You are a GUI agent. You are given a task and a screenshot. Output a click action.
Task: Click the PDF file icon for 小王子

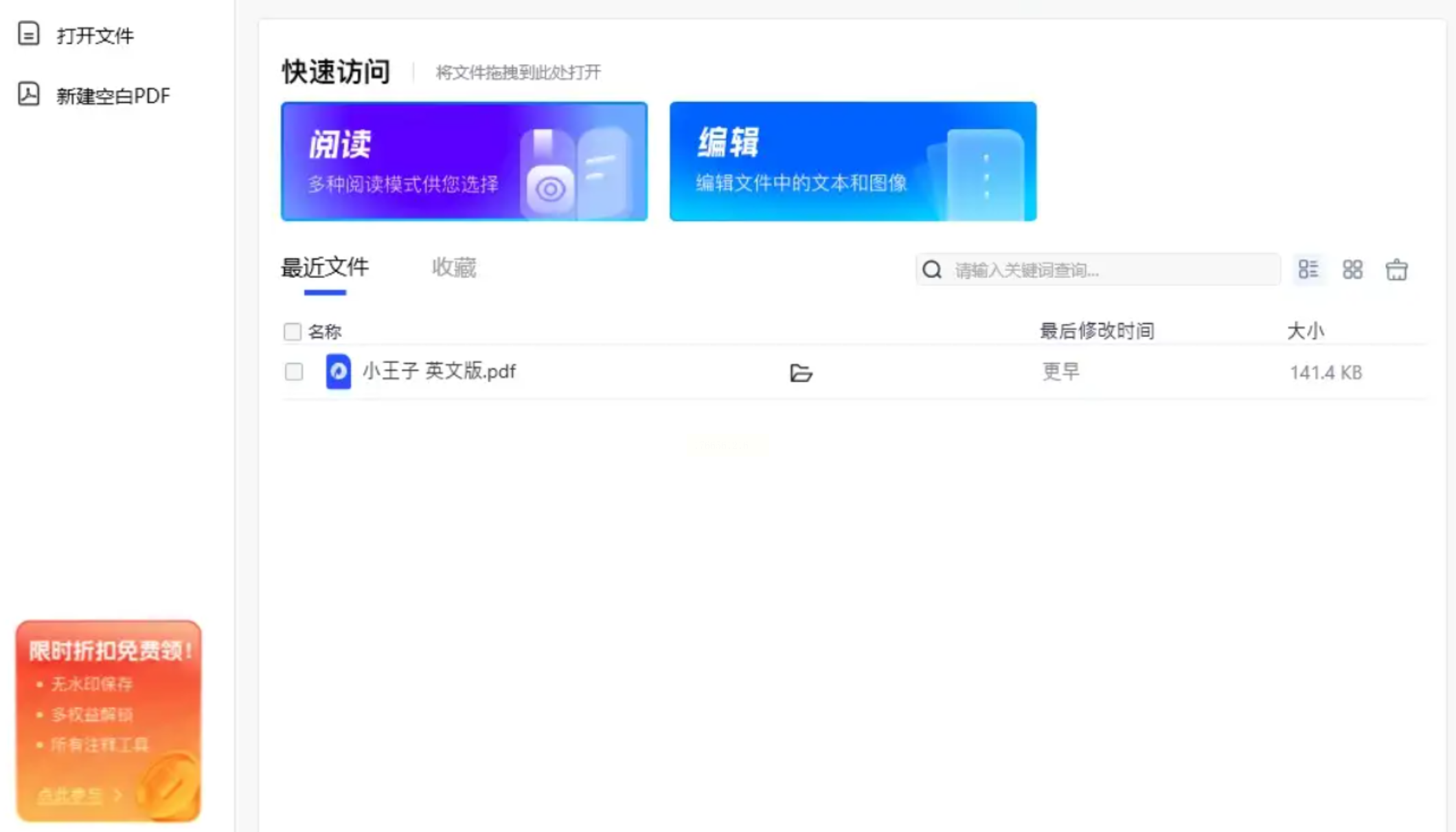click(338, 371)
